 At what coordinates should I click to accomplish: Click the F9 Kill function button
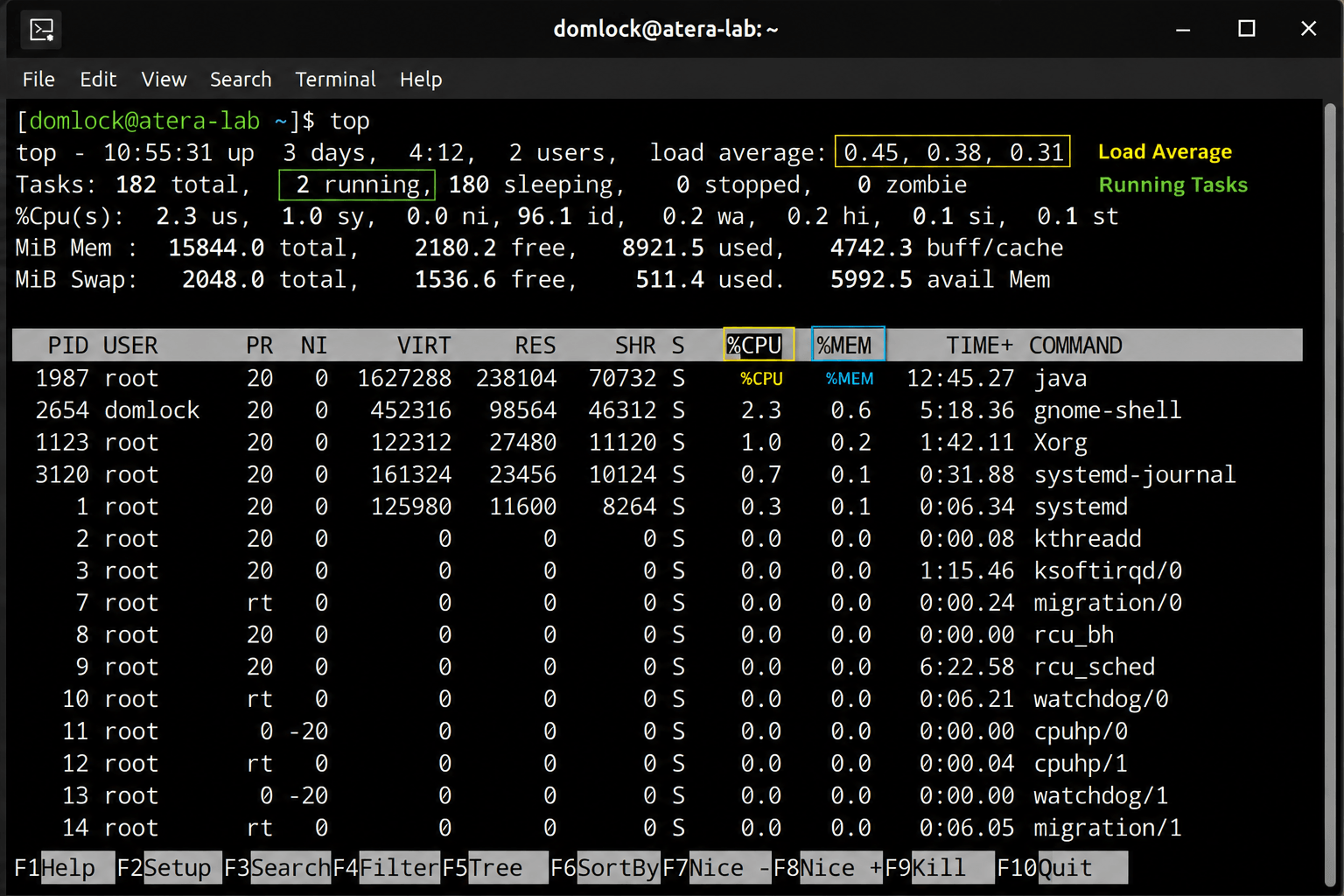939,868
